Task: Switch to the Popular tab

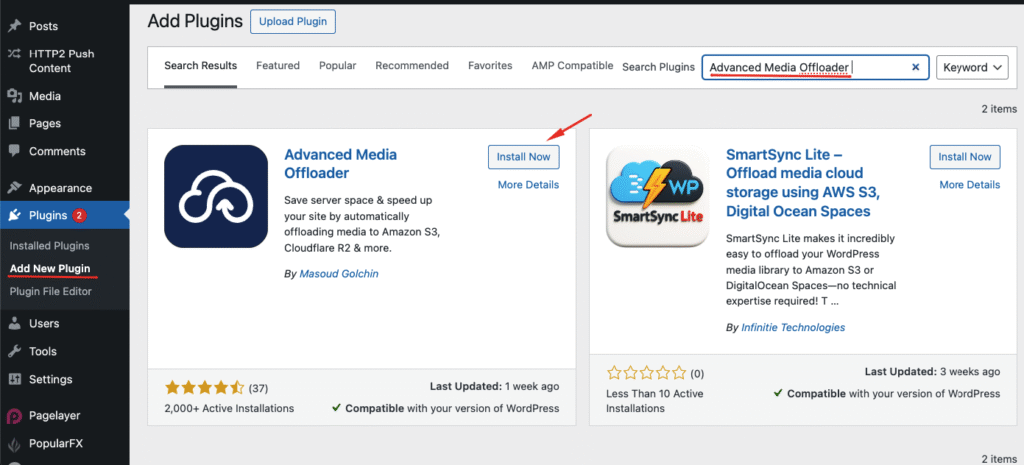Action: tap(338, 65)
